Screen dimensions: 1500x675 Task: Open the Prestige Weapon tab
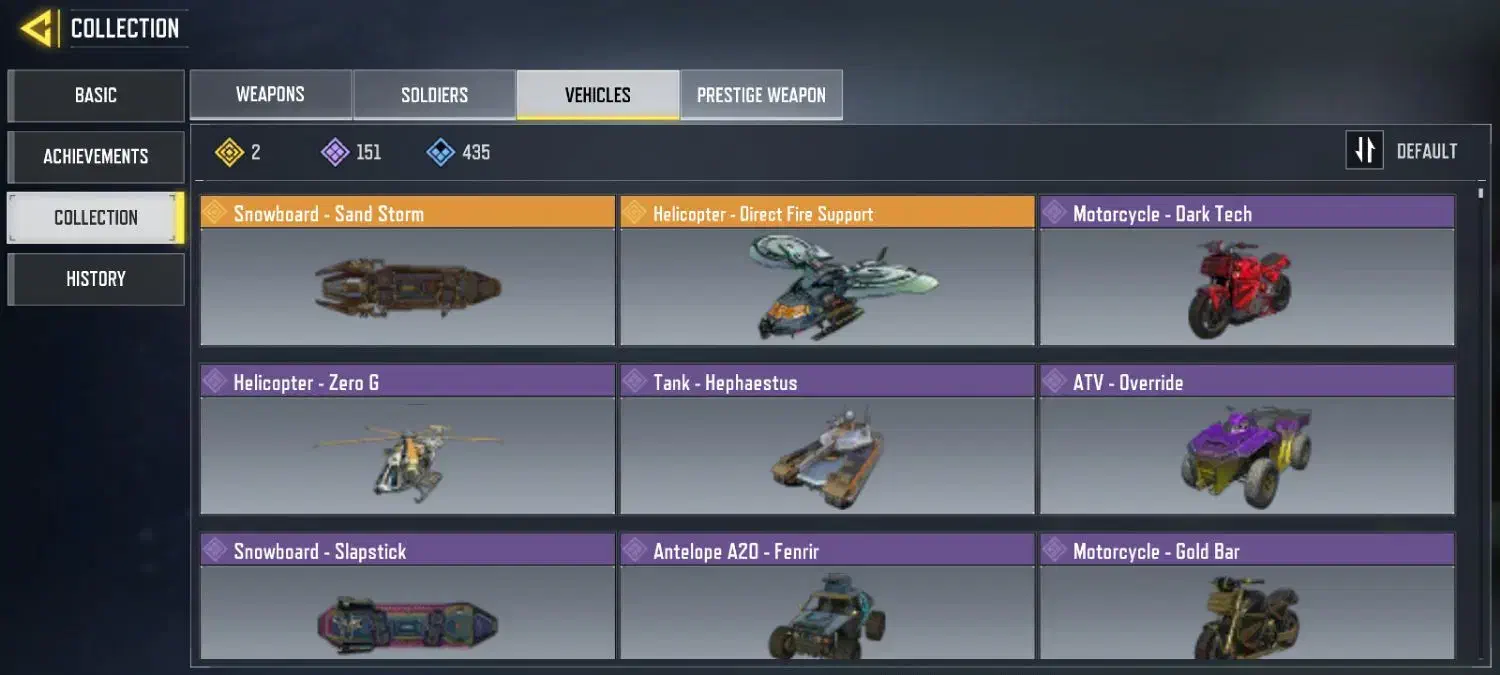coord(761,95)
